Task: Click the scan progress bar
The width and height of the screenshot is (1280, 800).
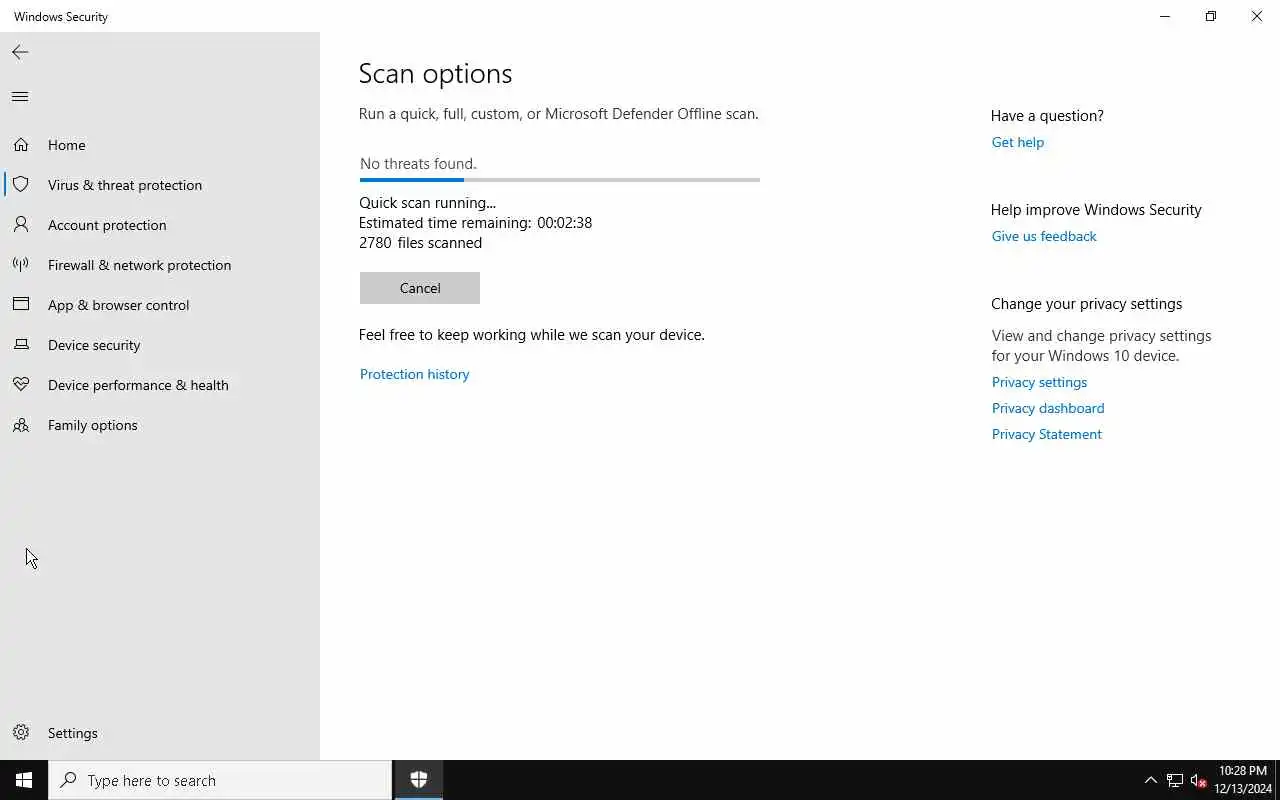Action: pyautogui.click(x=560, y=180)
